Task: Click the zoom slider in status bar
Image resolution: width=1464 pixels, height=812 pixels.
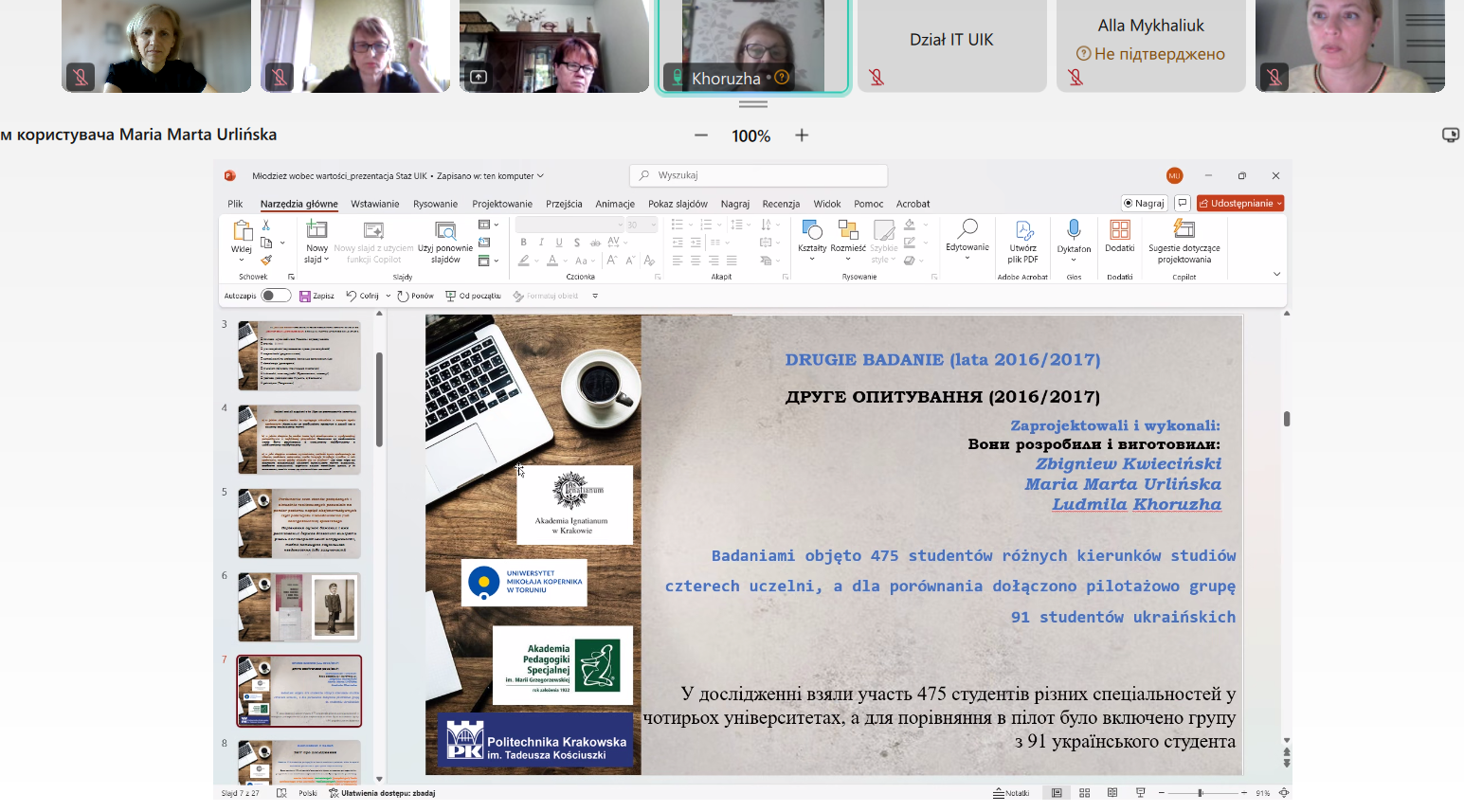Action: coord(1200,793)
